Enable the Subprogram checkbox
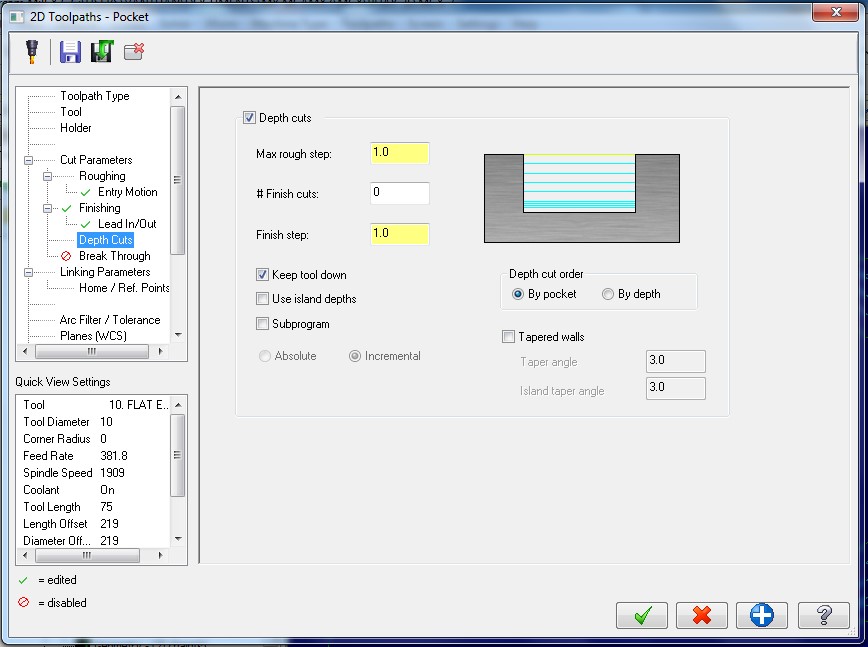The image size is (868, 647). point(262,324)
